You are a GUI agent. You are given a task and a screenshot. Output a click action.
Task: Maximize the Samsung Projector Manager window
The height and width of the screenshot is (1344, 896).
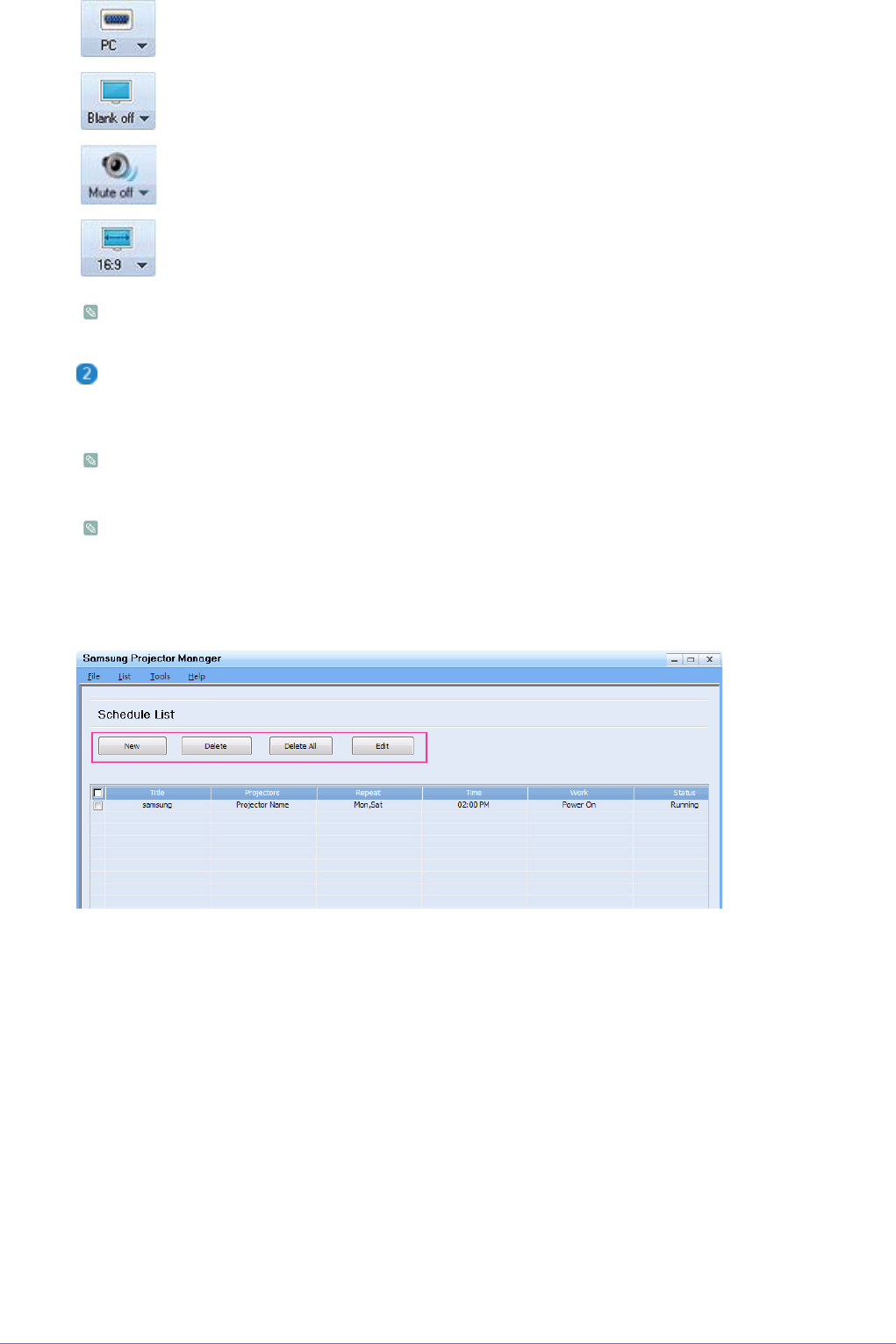691,659
